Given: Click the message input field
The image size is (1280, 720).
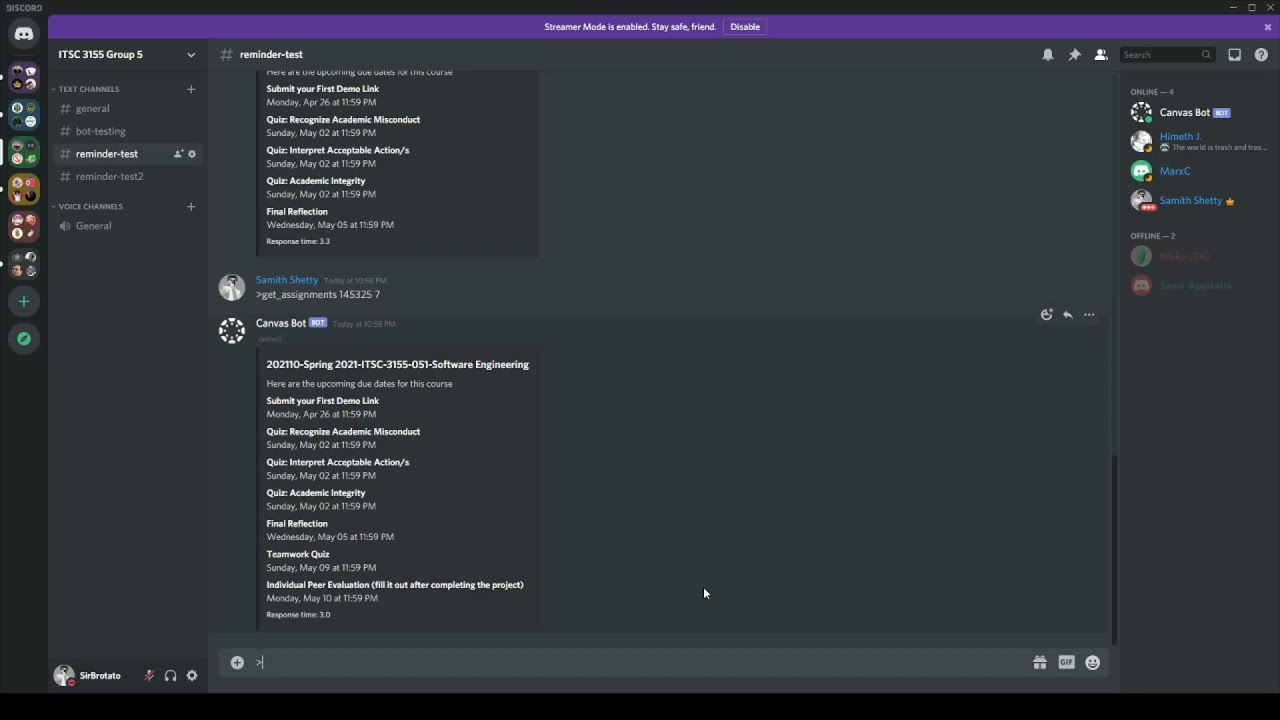Looking at the screenshot, I should coord(640,662).
